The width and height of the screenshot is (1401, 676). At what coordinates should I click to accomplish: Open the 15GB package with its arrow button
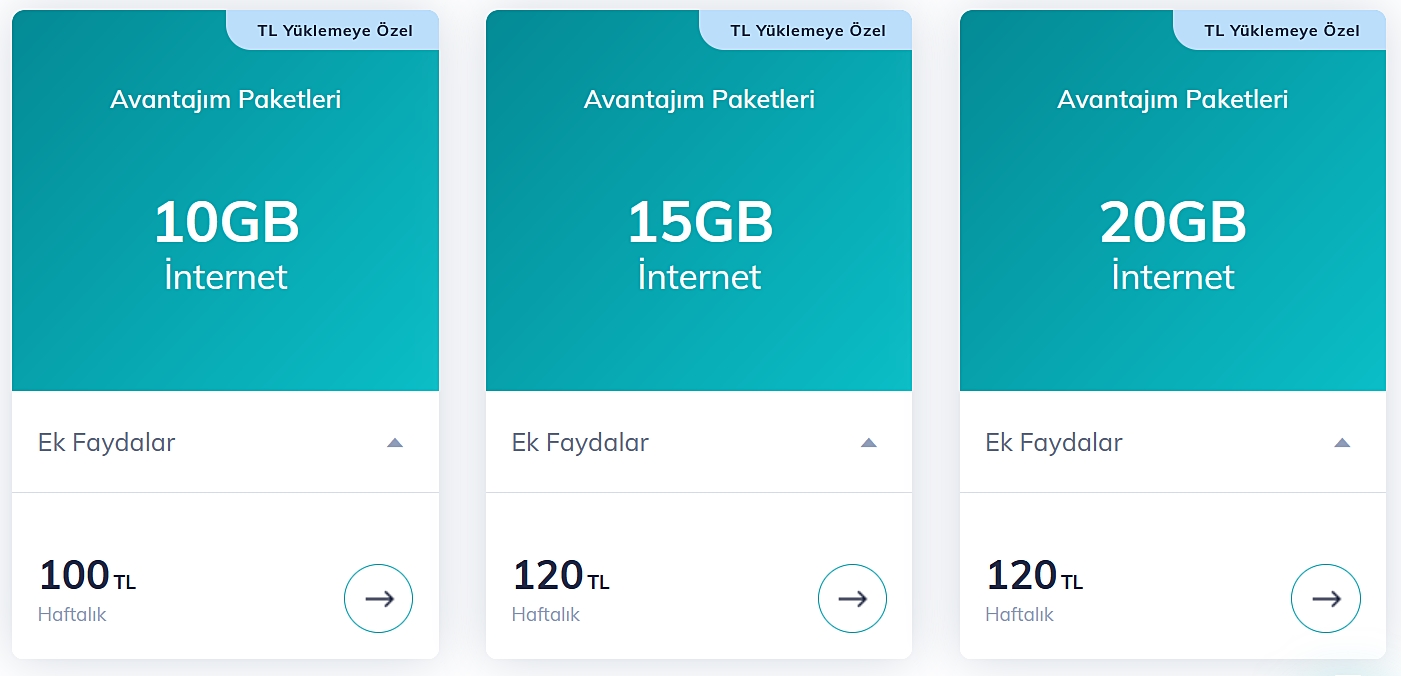pyautogui.click(x=852, y=599)
